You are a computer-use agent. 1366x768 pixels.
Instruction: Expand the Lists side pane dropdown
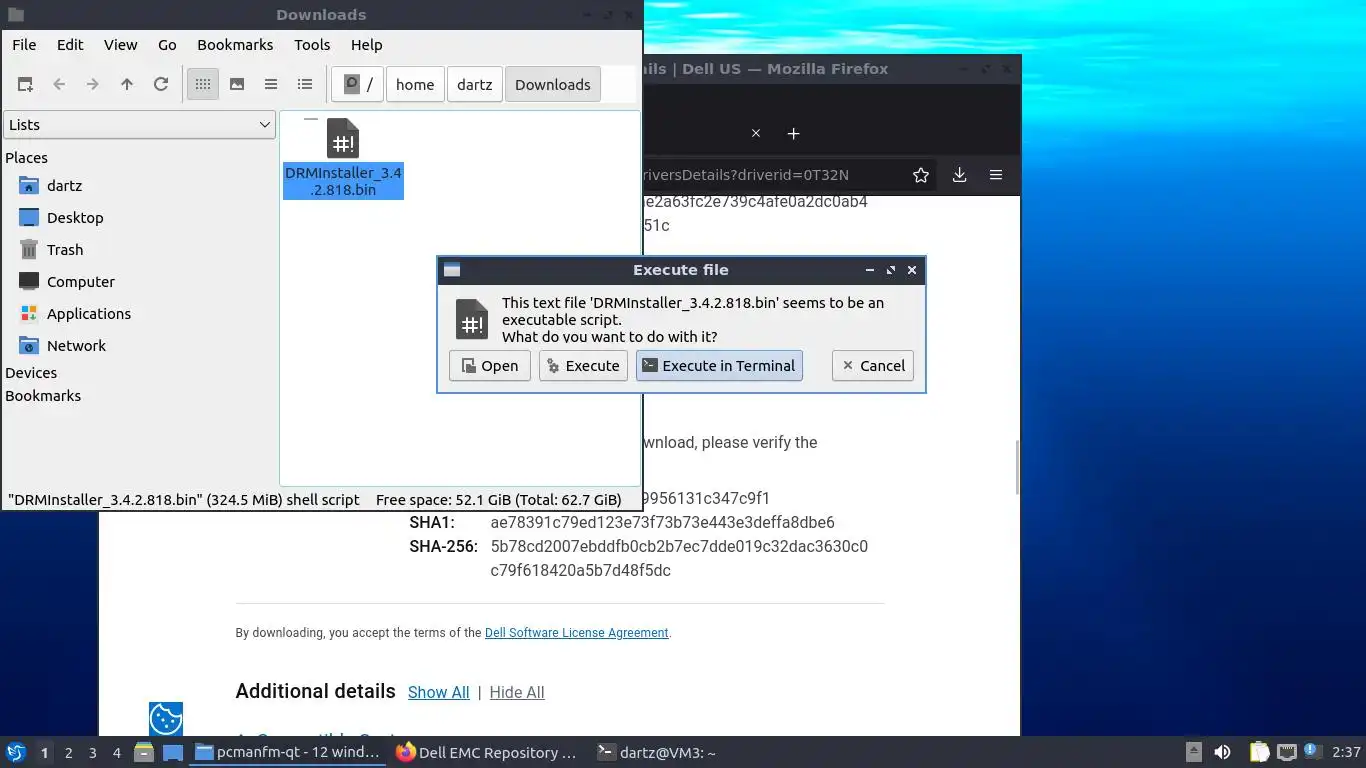[x=139, y=125]
